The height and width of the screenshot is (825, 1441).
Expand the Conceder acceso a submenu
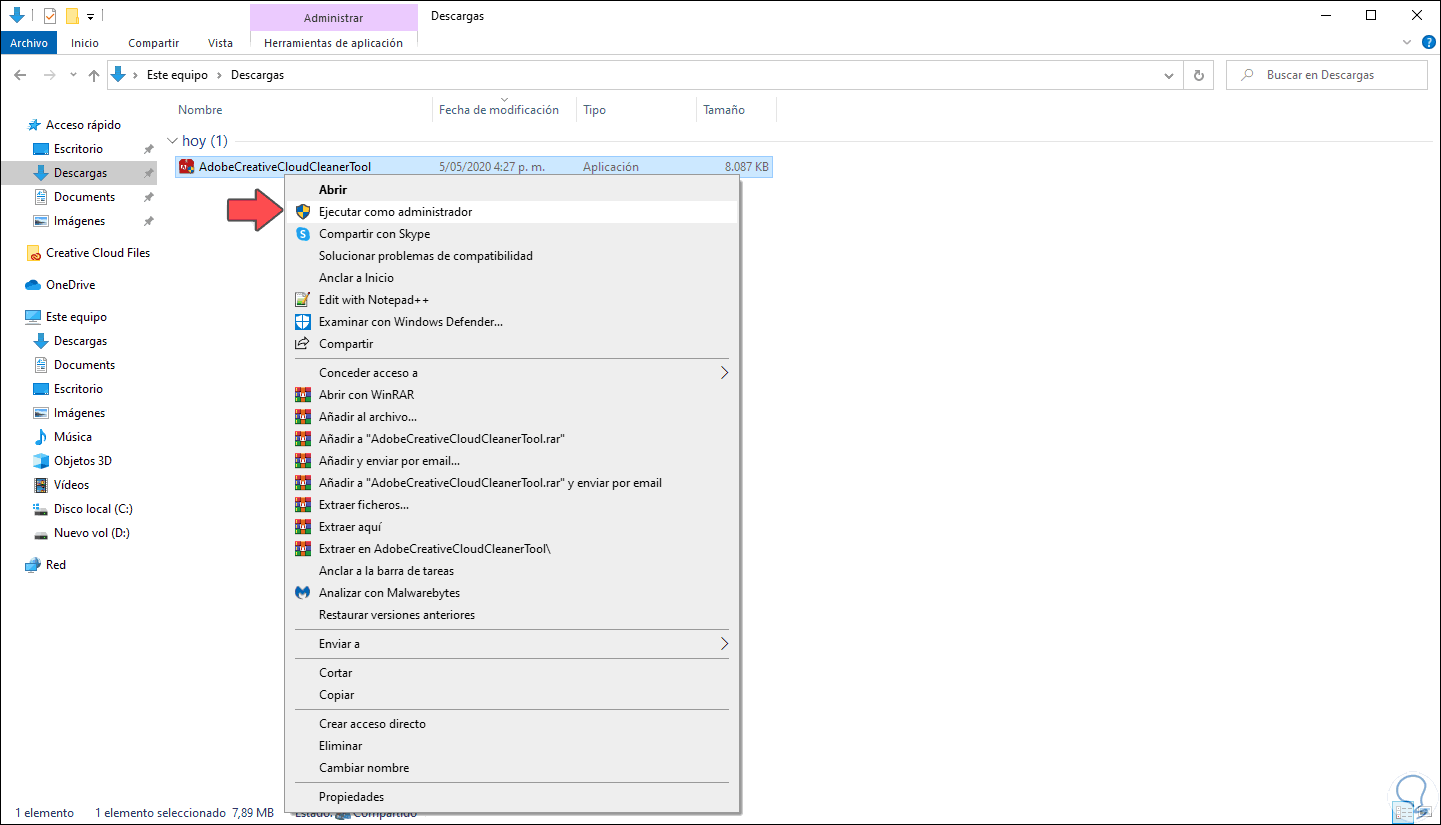coord(724,373)
